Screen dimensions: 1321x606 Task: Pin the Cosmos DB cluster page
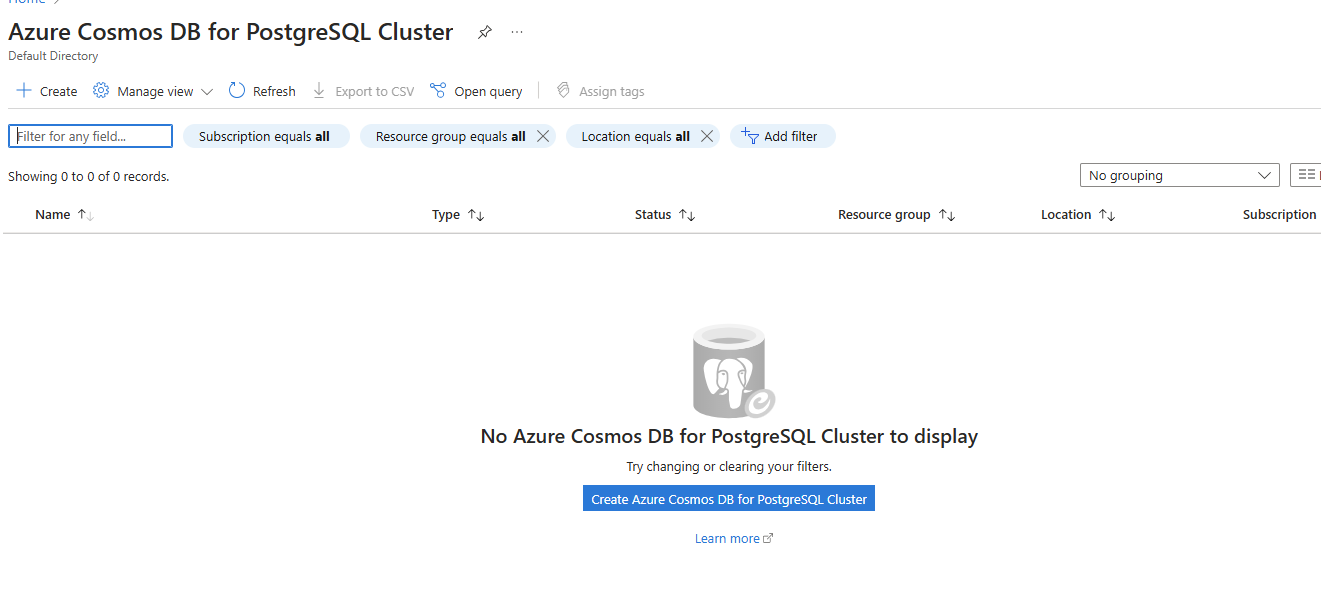click(485, 32)
